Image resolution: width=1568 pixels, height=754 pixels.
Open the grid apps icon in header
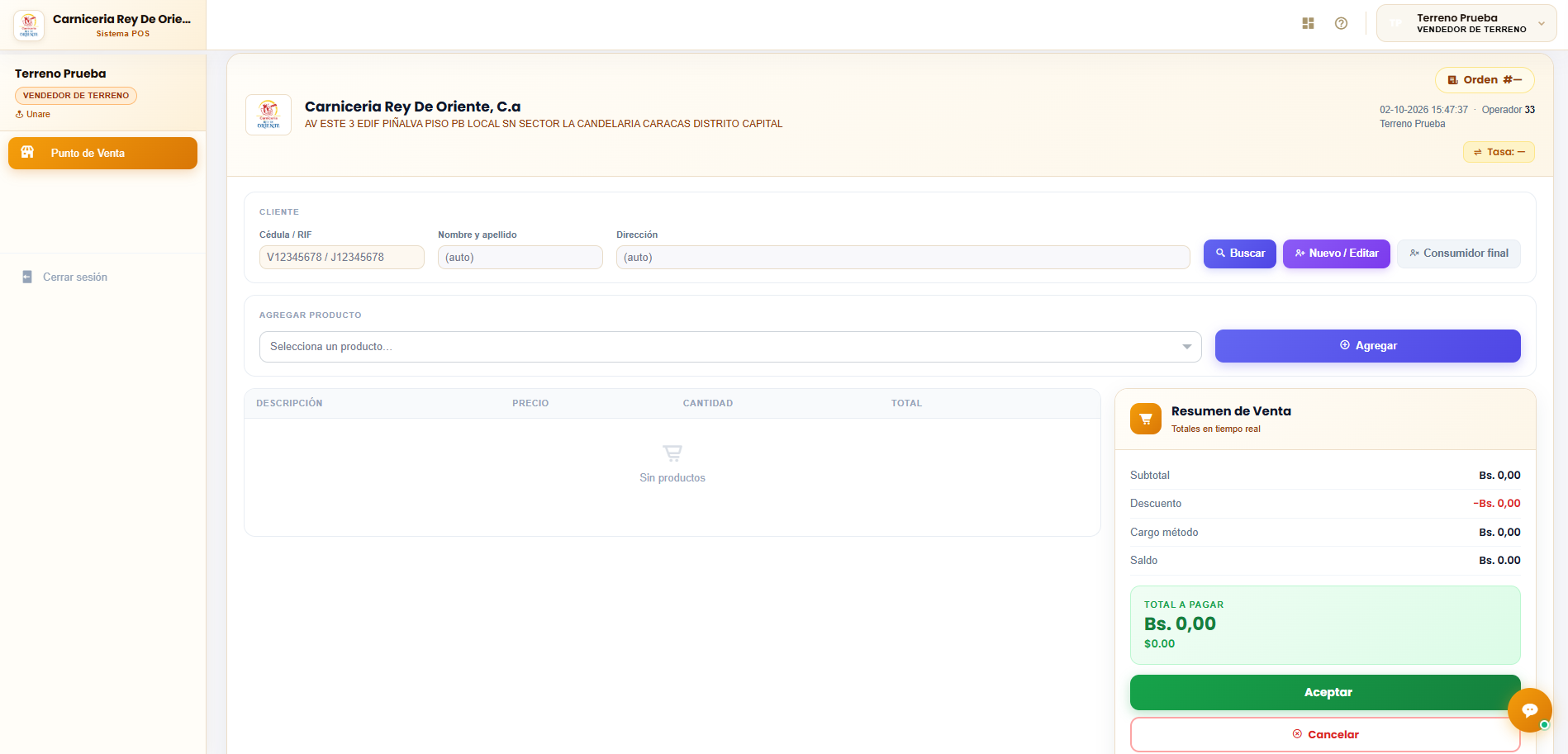(1308, 23)
